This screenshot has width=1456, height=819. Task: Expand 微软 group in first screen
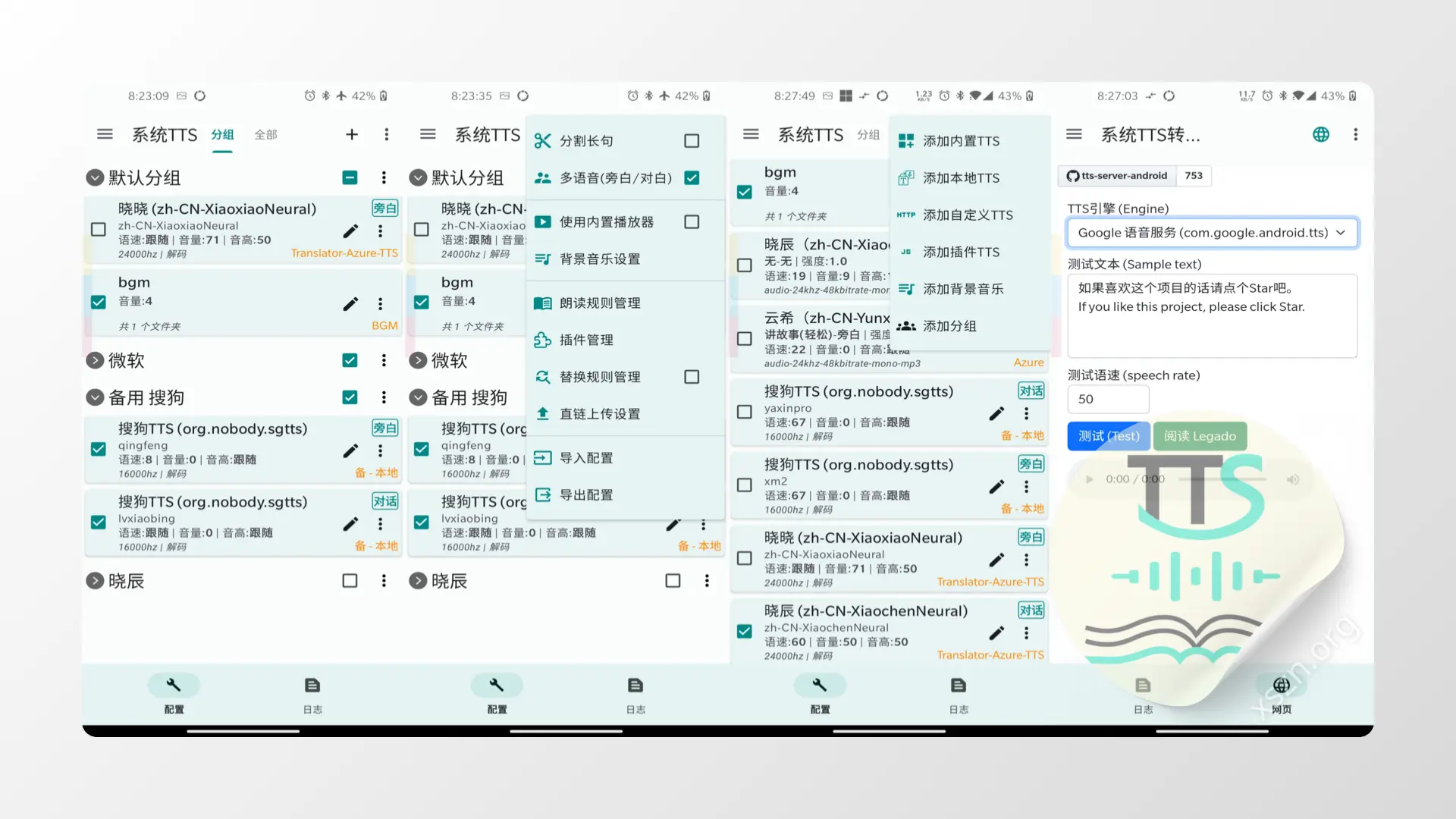[95, 360]
